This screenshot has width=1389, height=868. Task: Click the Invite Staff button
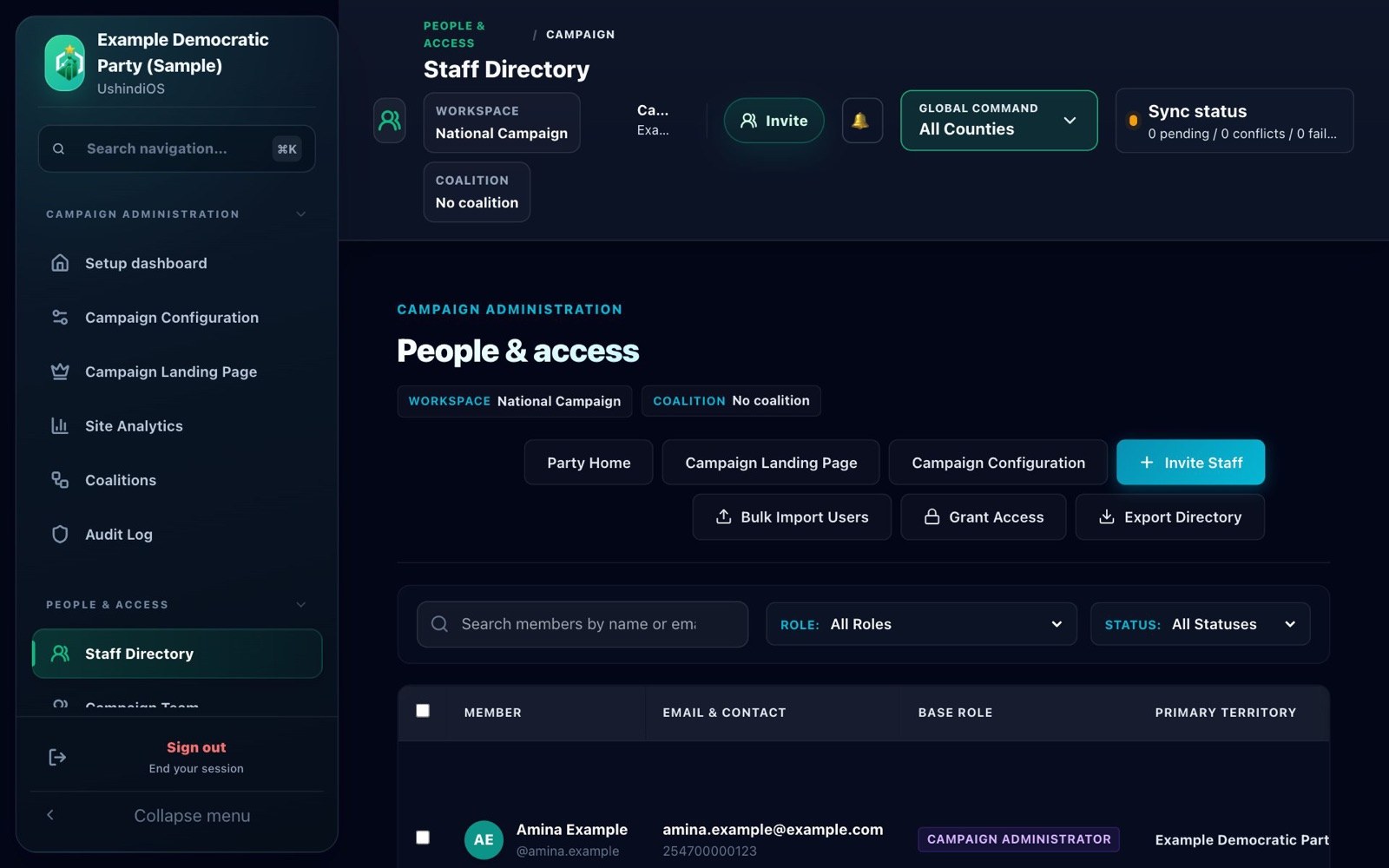coord(1190,463)
